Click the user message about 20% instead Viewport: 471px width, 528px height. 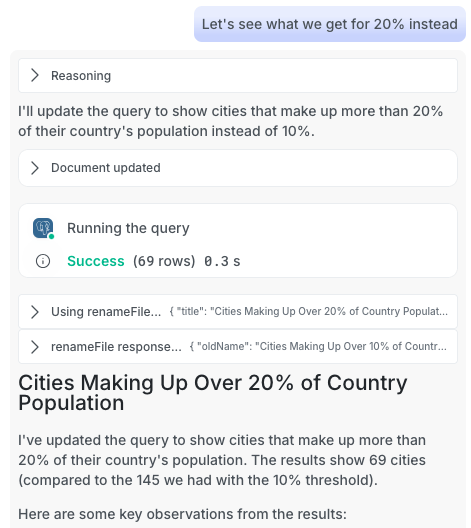[x=330, y=24]
